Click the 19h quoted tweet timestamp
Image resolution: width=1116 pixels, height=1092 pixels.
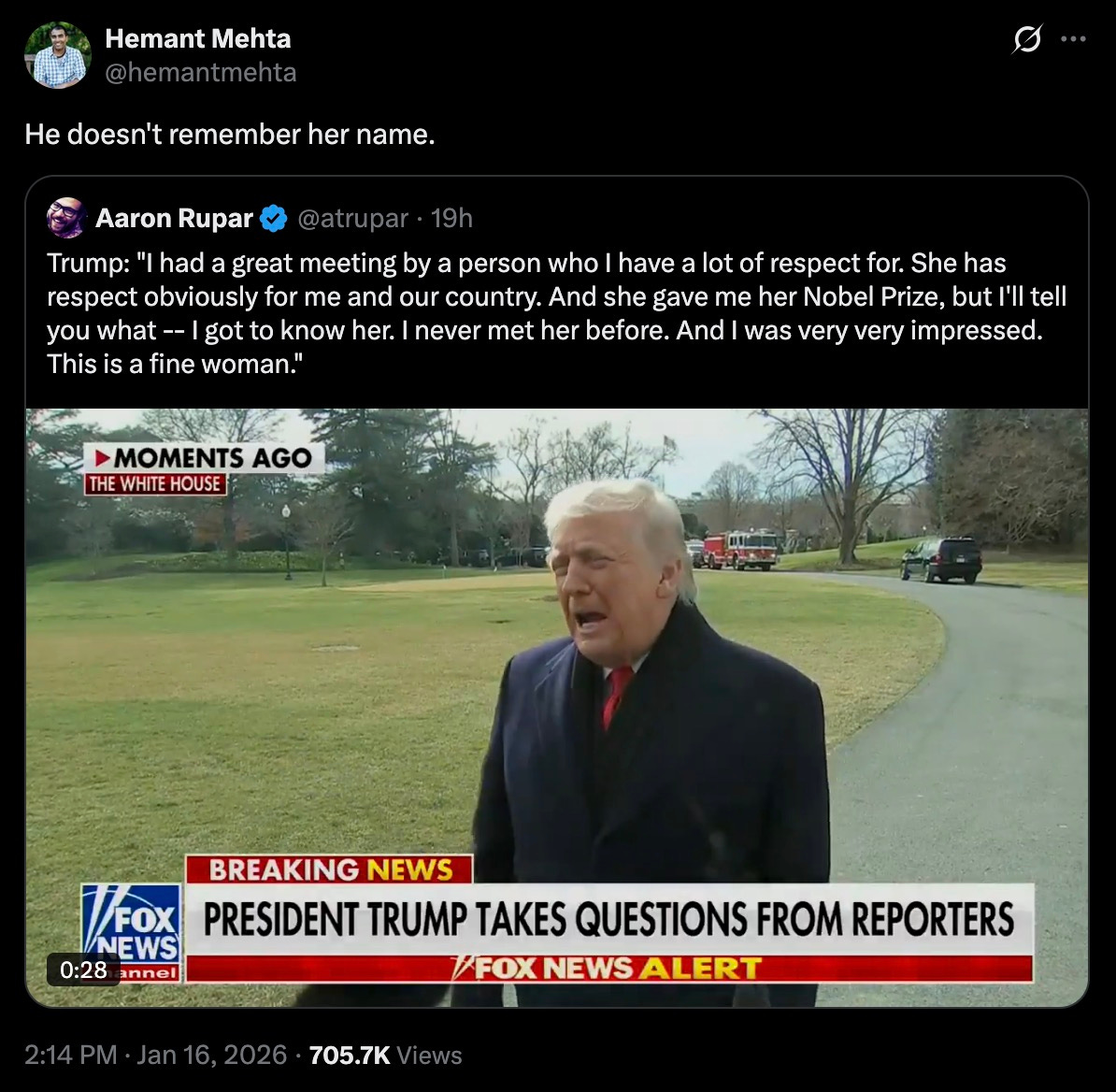pos(452,219)
